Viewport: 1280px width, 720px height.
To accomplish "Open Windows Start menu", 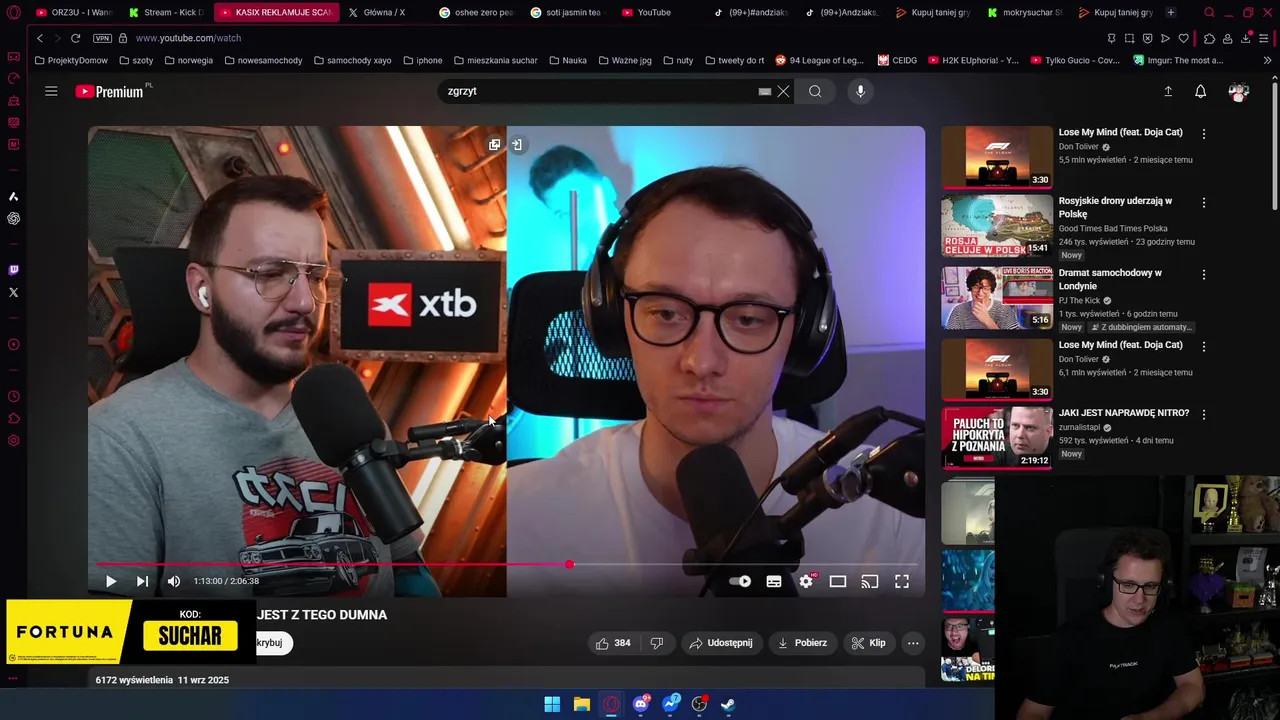I will pos(552,704).
